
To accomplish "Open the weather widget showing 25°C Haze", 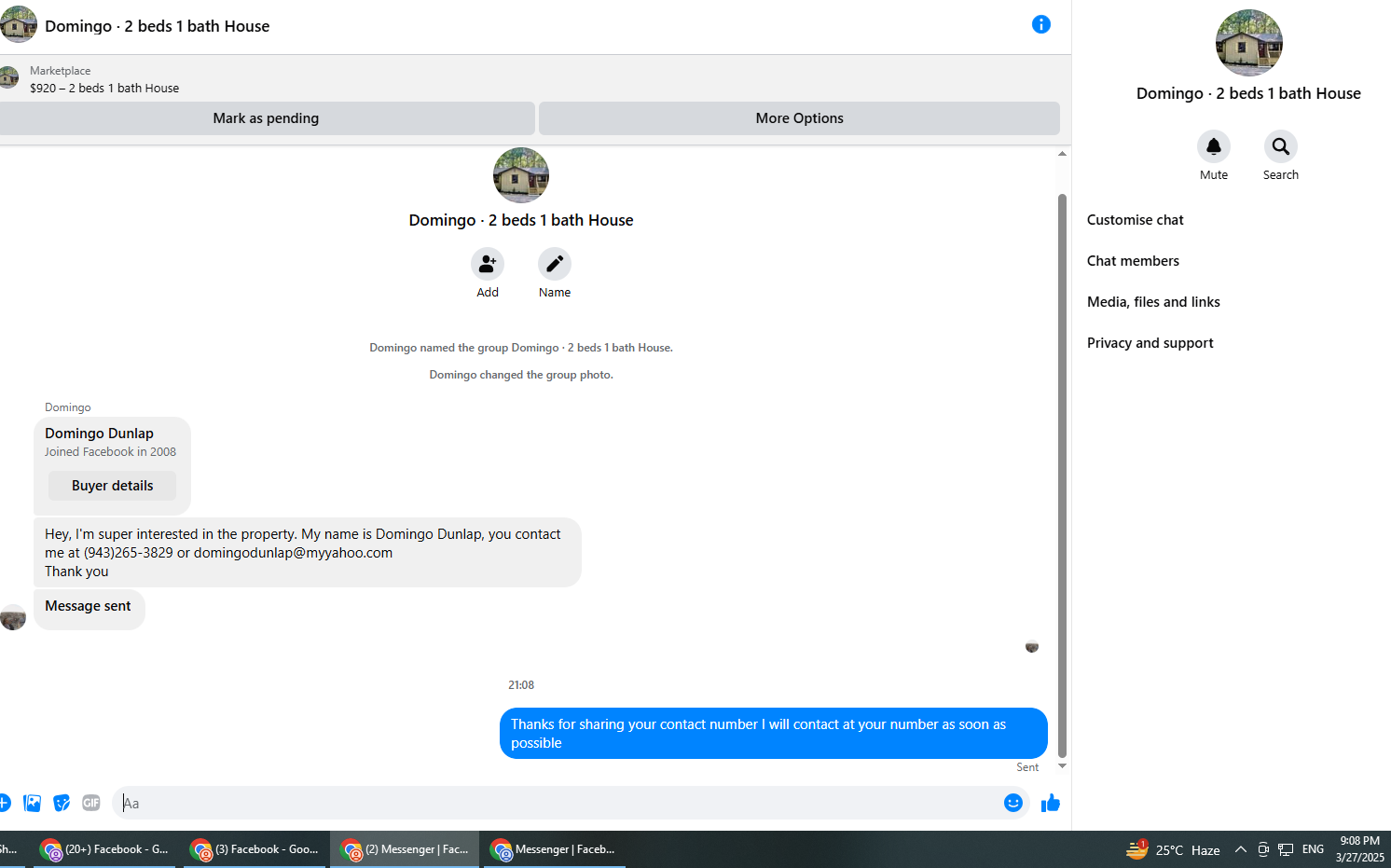I will pyautogui.click(x=1173, y=849).
